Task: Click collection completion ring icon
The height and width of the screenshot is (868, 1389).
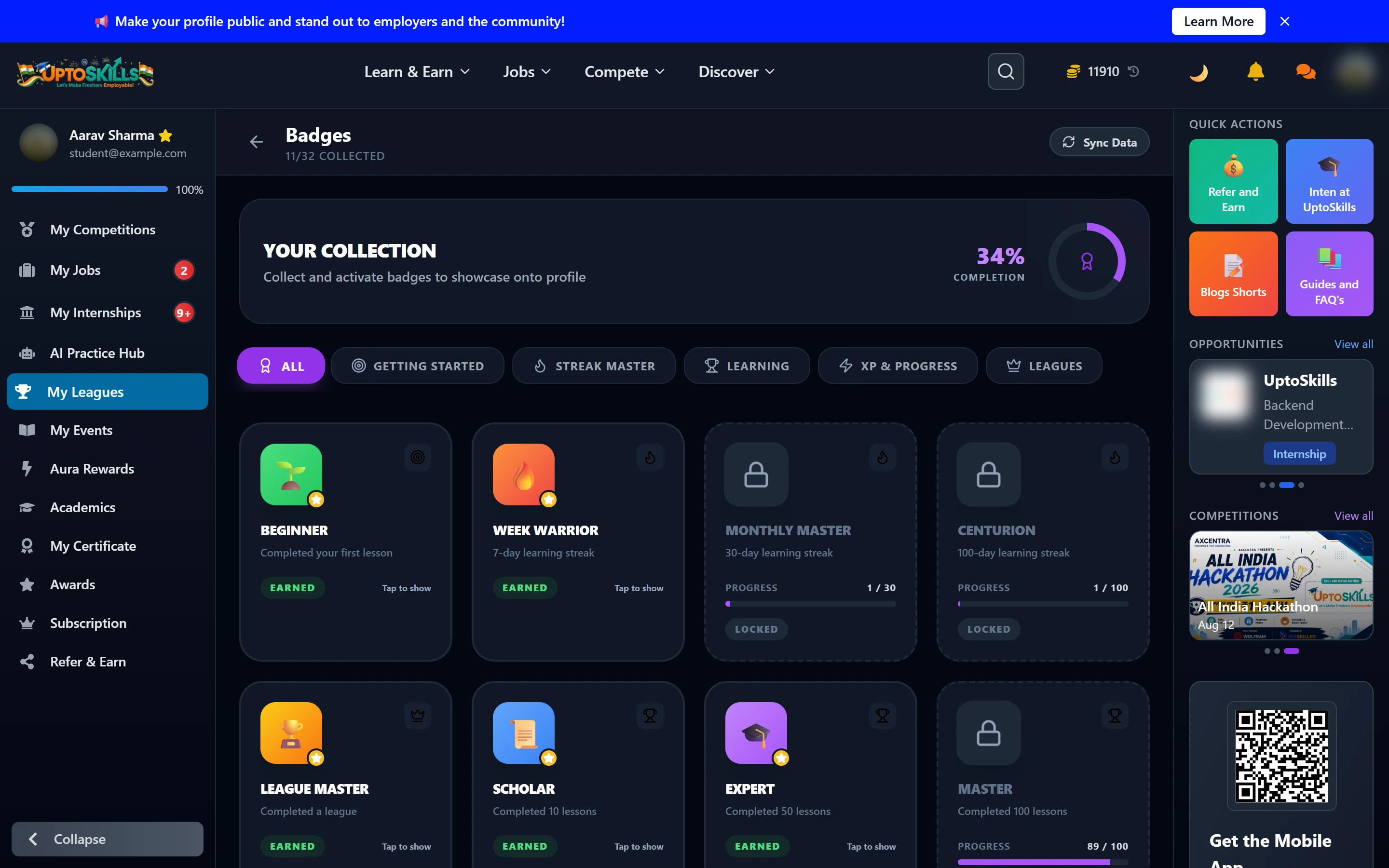Action: [x=1087, y=261]
